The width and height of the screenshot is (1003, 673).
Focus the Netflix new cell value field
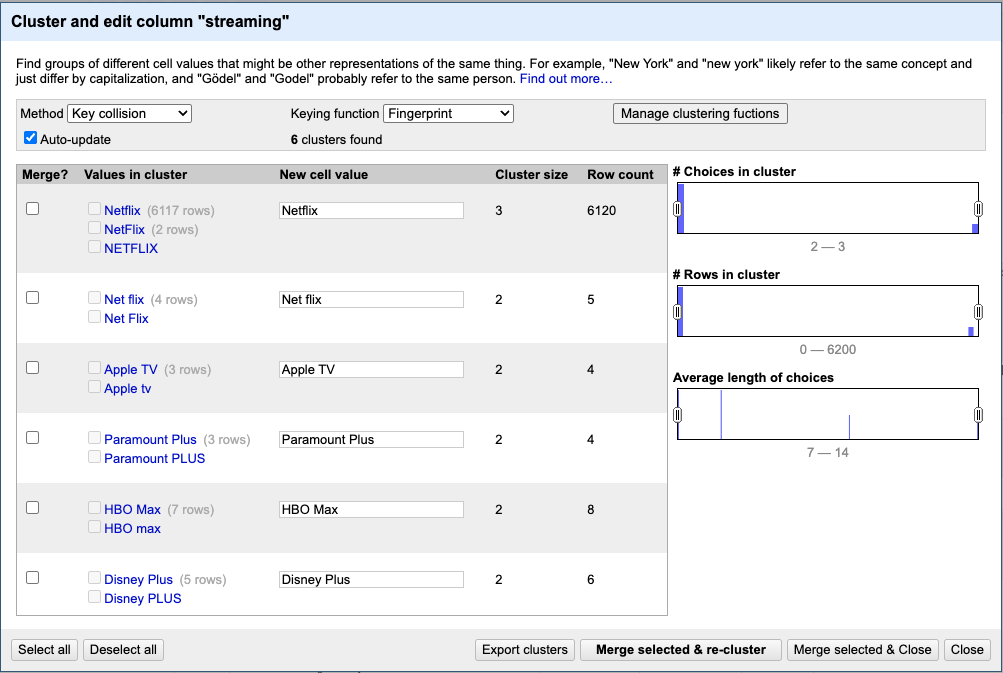click(x=371, y=210)
